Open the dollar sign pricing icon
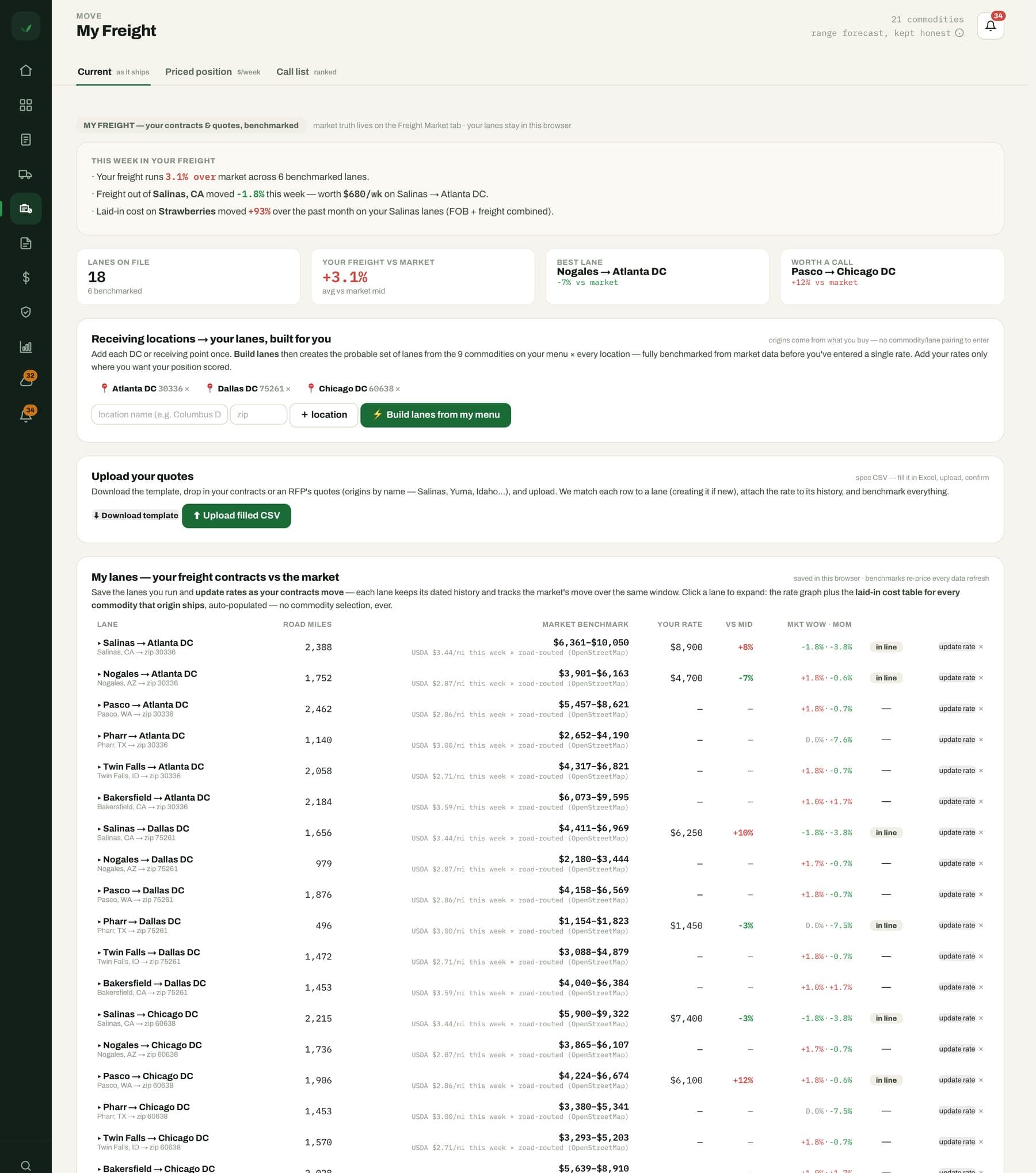 click(x=26, y=277)
